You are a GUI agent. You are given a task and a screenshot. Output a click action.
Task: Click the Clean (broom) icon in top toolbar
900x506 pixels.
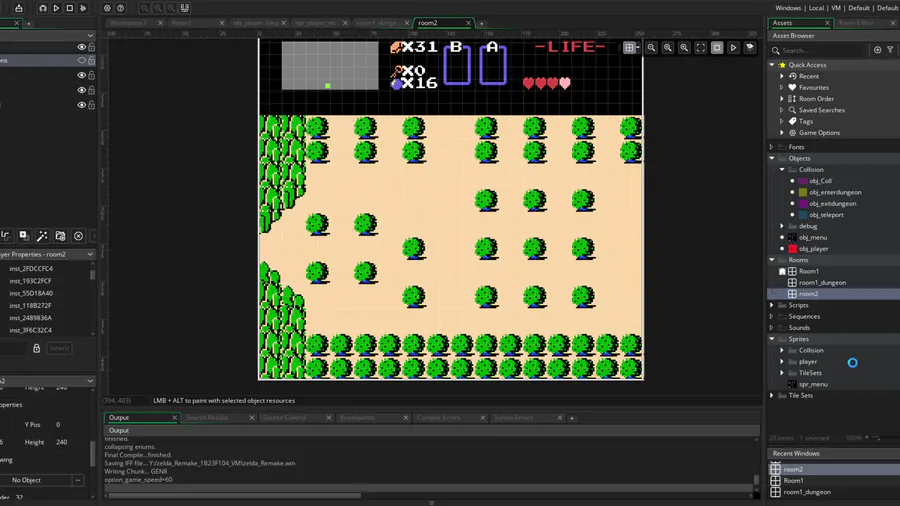coord(83,8)
